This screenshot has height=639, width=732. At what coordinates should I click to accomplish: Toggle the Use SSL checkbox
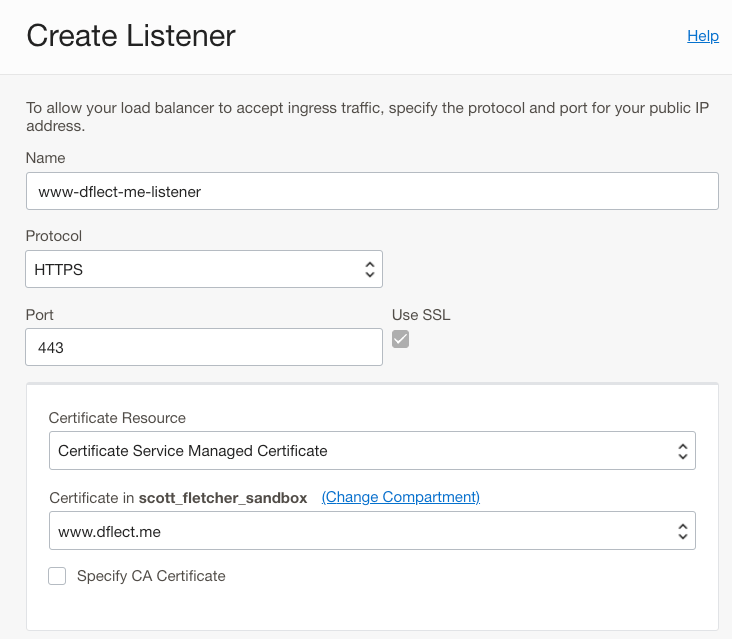click(x=400, y=339)
